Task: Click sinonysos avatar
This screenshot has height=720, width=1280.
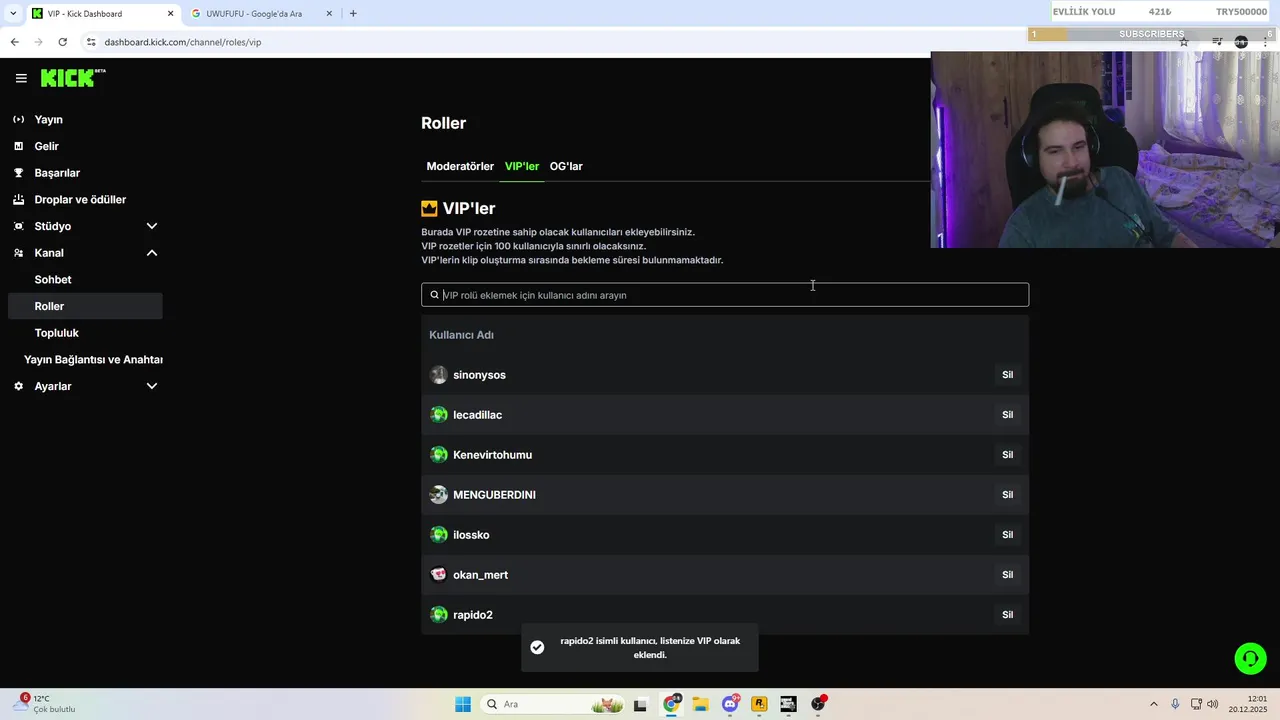Action: (x=438, y=375)
